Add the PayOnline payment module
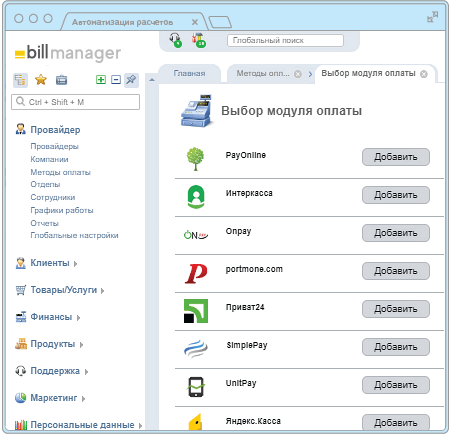 396,157
